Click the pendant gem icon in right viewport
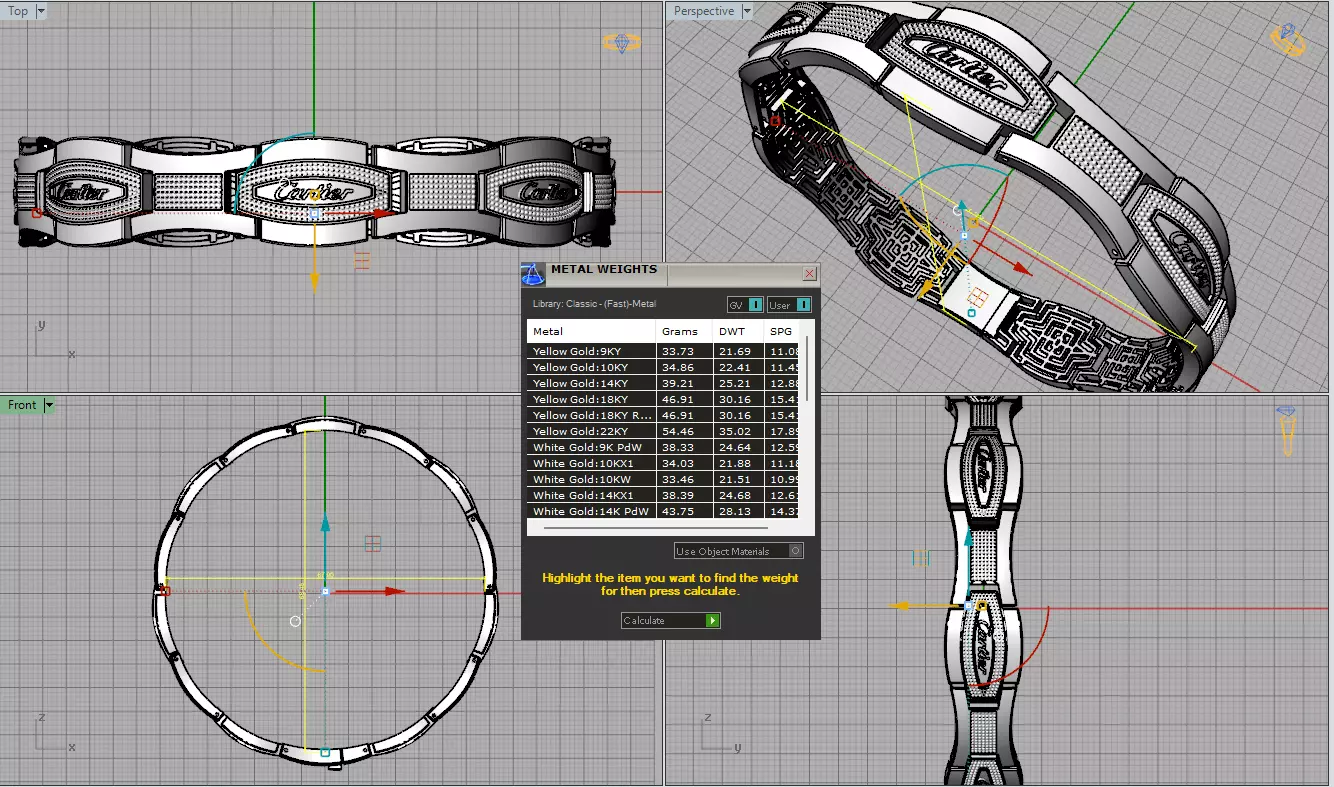 pos(1288,430)
